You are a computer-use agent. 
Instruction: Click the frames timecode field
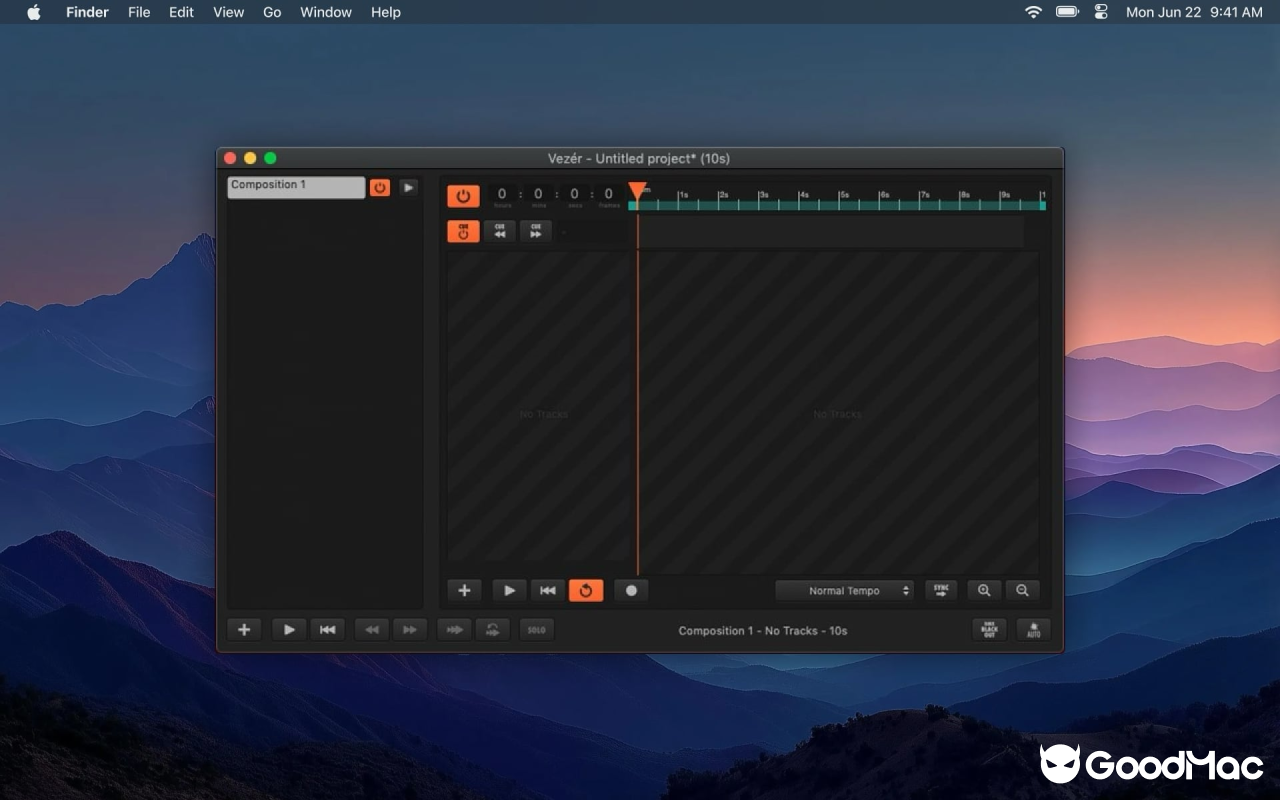(x=608, y=196)
